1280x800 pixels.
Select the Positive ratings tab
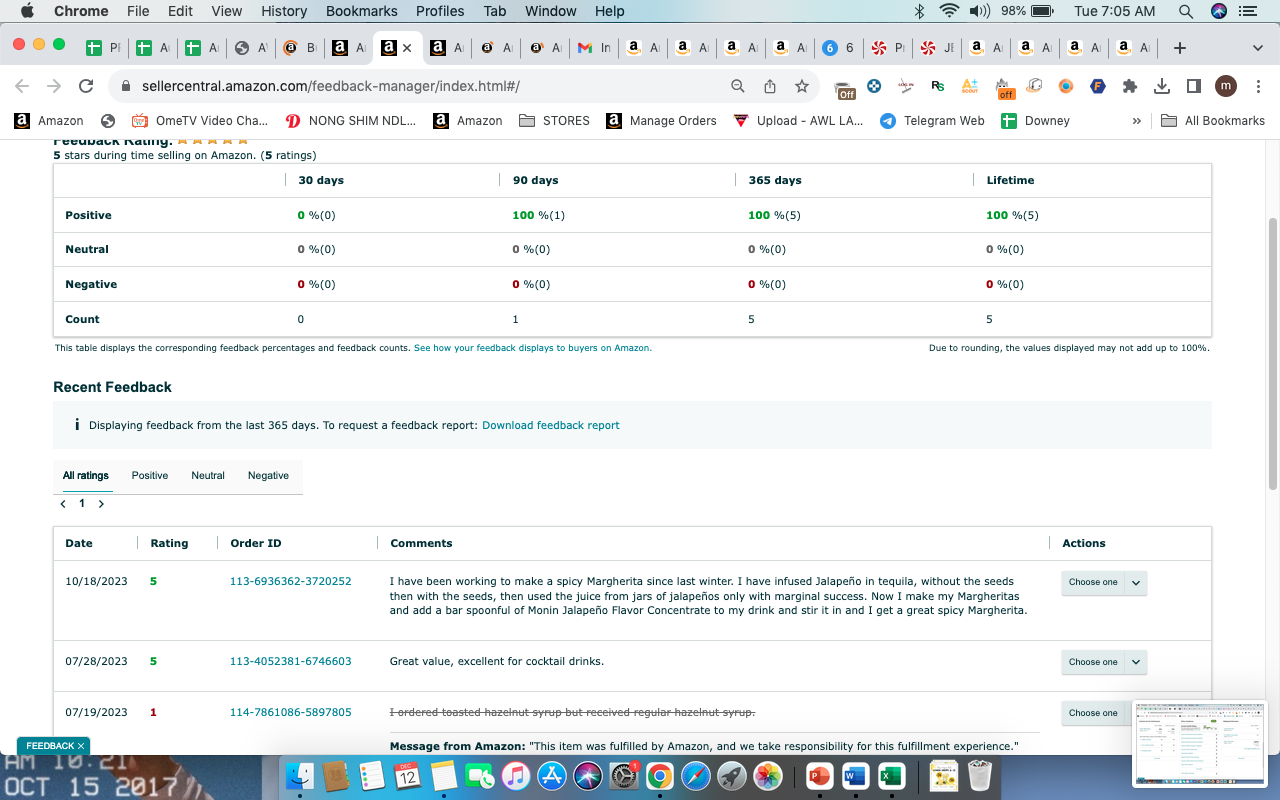point(150,476)
